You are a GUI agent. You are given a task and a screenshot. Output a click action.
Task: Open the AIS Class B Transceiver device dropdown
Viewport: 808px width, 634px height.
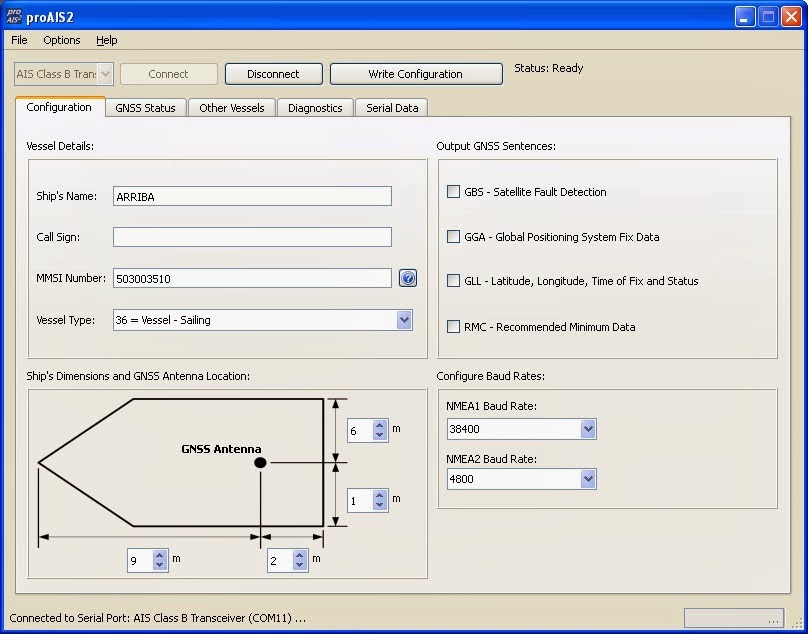click(x=105, y=74)
